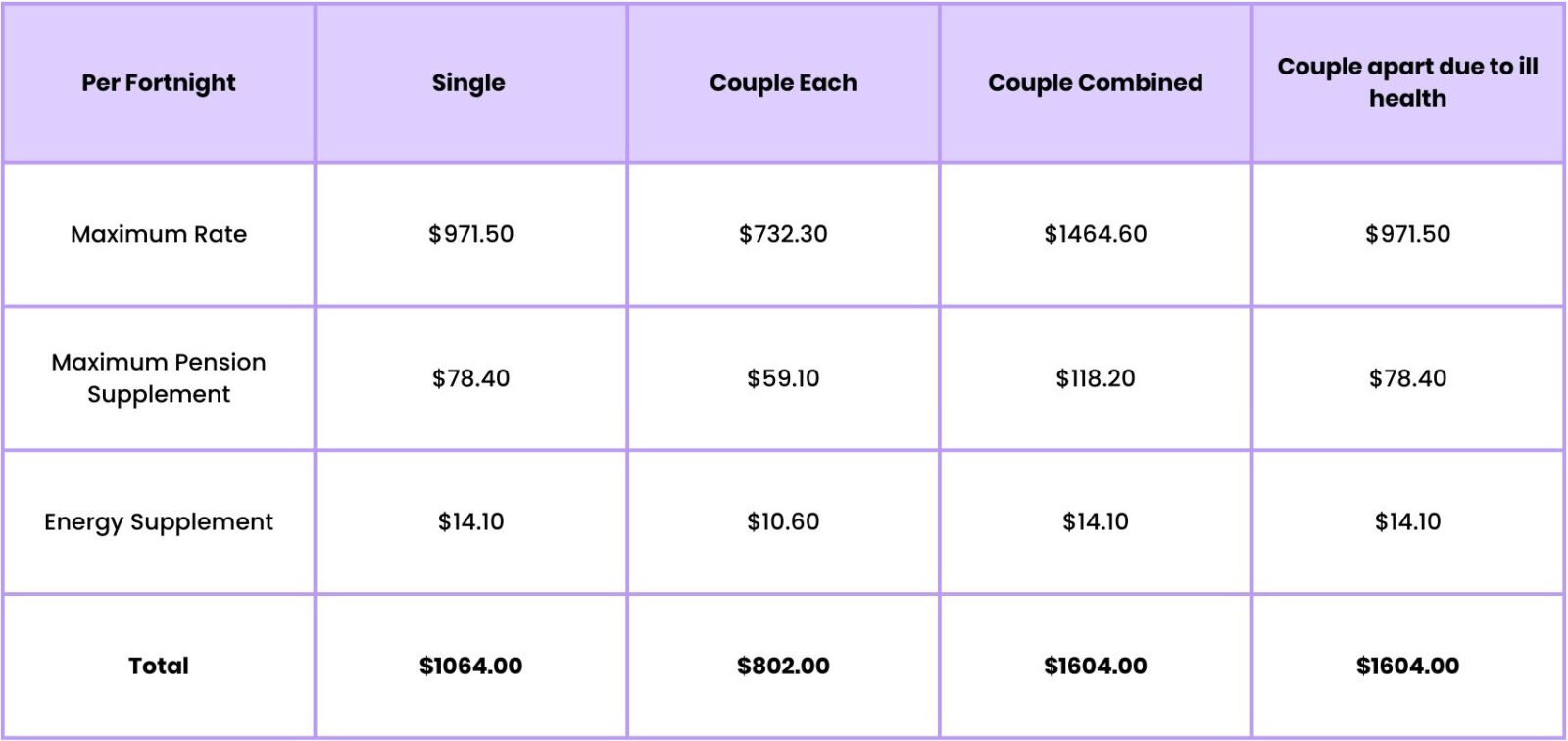The image size is (1568, 741).
Task: Click the Single energy supplement $14.10 cell
Action: click(x=470, y=521)
